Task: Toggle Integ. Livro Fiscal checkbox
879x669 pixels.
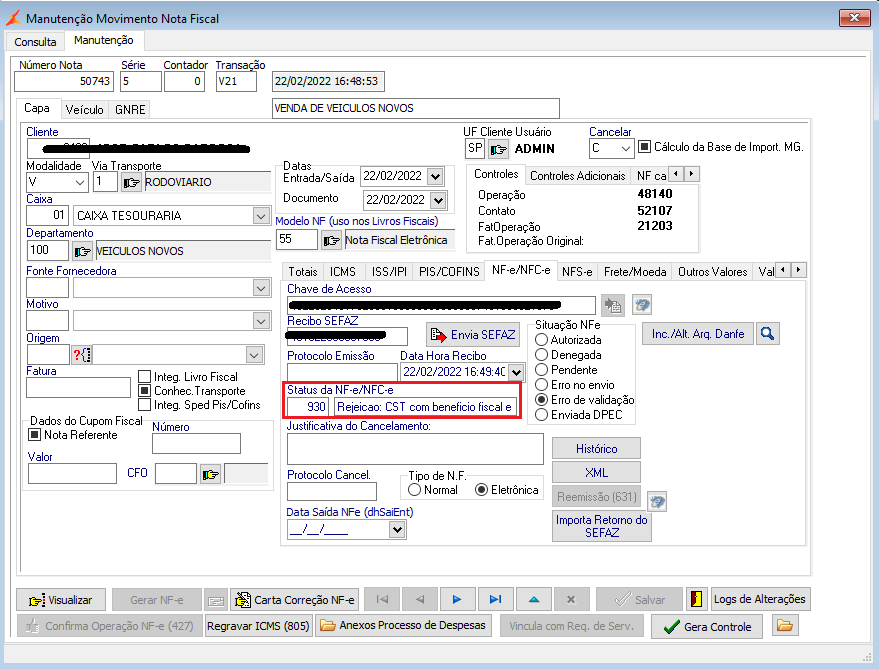Action: pos(144,376)
